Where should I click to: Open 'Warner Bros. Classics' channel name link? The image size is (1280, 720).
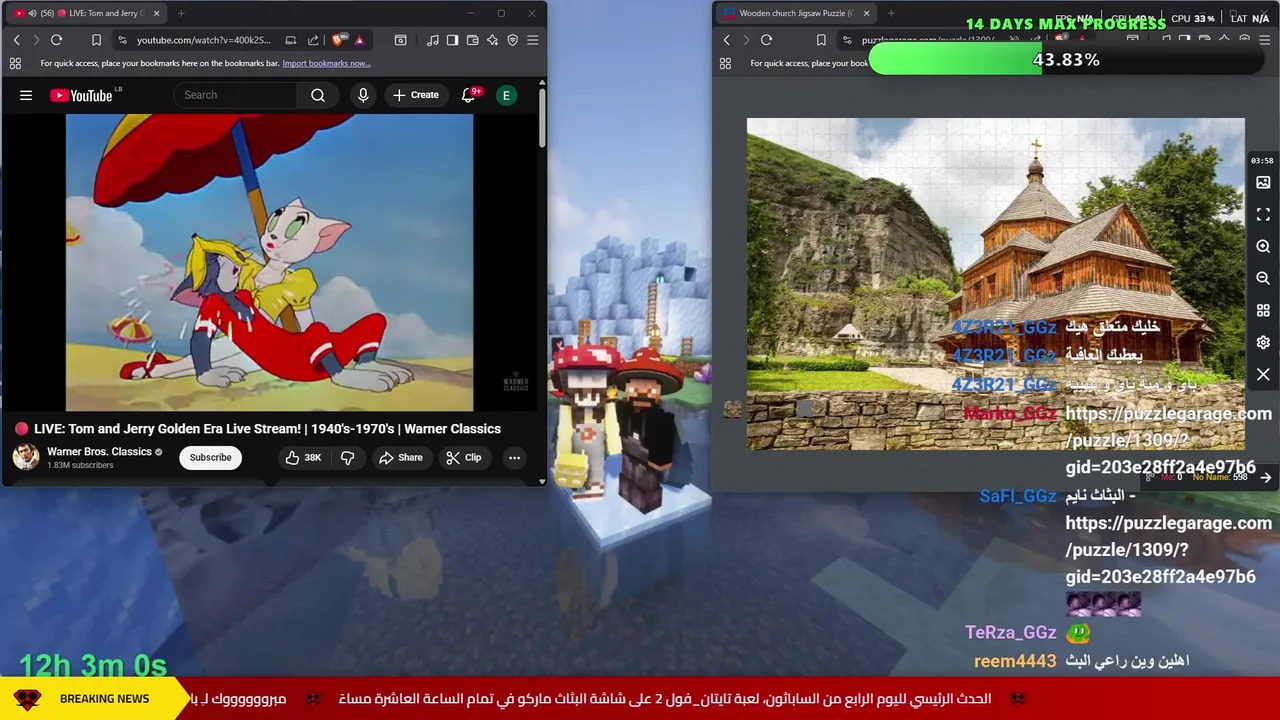(99, 452)
